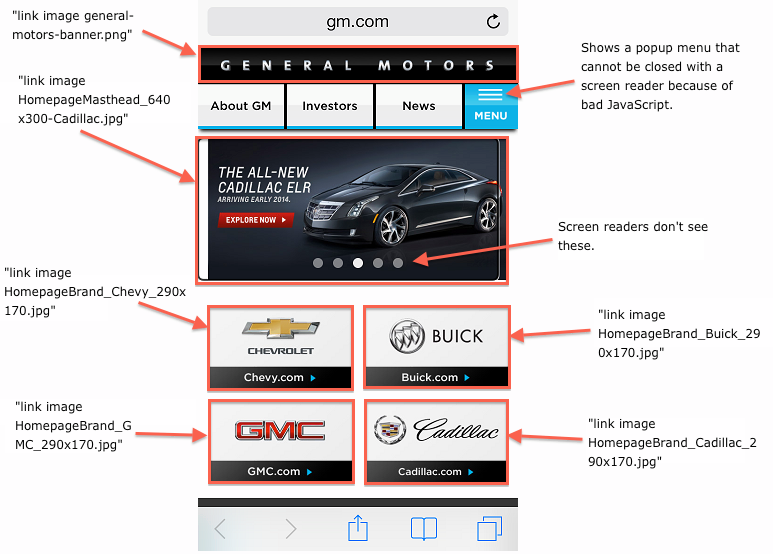Select the fourth carousel dot

pyautogui.click(x=378, y=263)
